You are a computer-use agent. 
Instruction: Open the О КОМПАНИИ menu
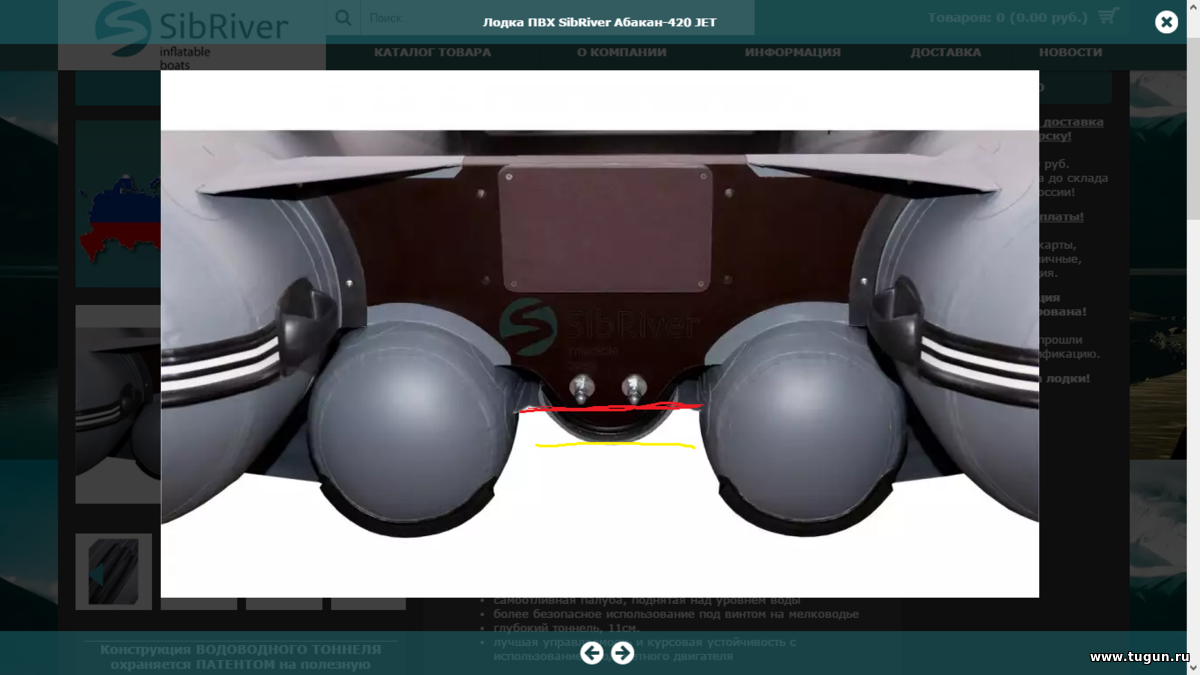pos(621,52)
